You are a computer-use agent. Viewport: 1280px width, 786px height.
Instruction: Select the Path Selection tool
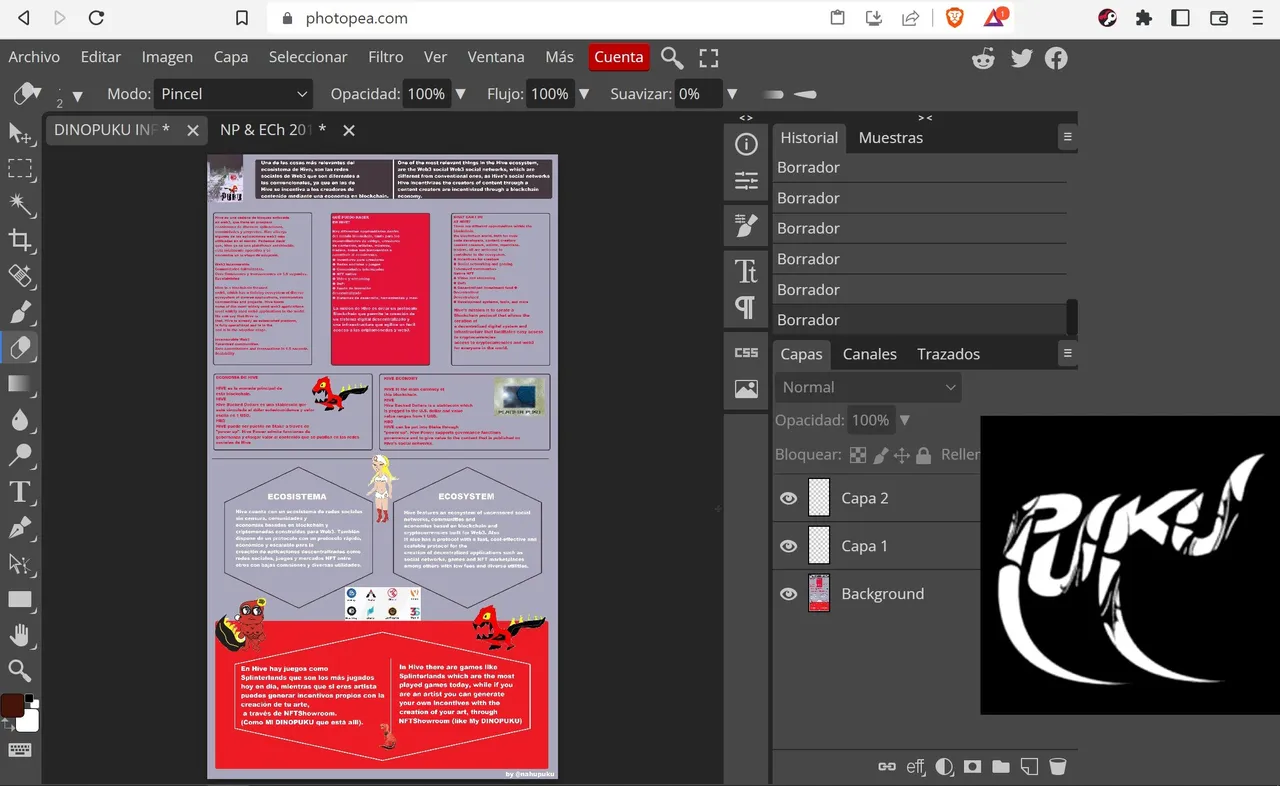click(20, 564)
